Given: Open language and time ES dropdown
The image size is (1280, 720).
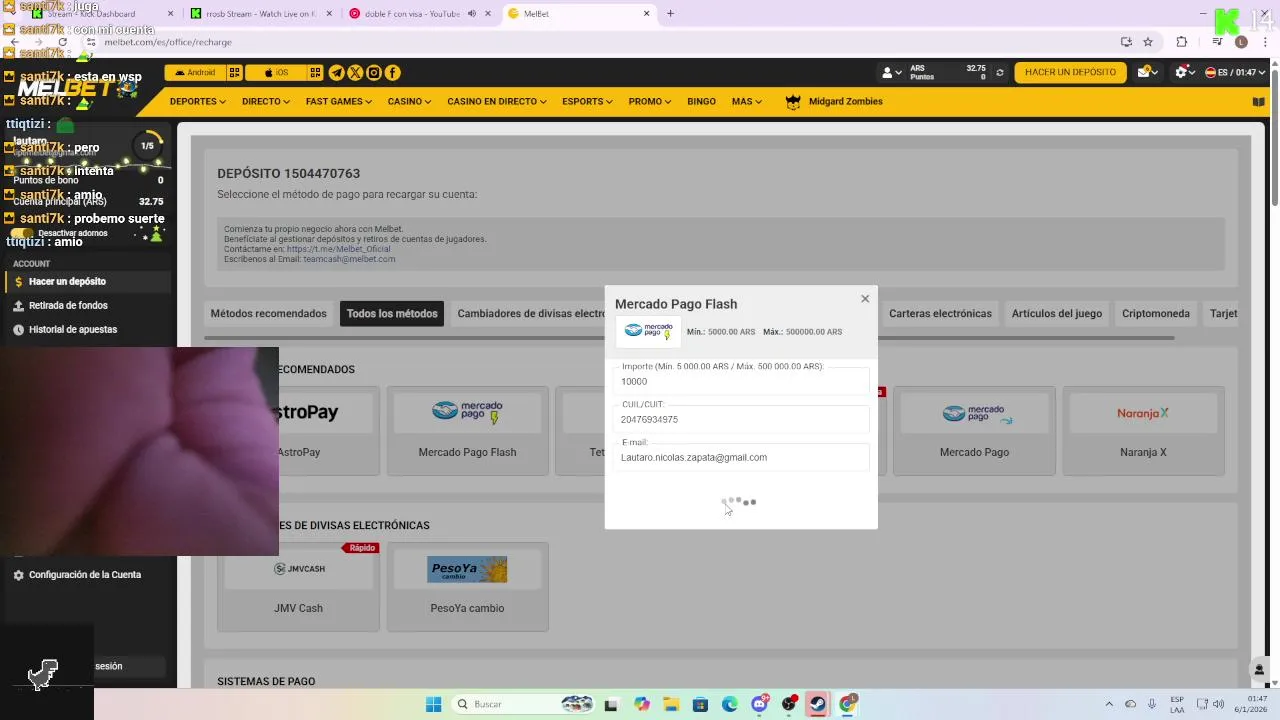Looking at the screenshot, I should [1235, 72].
